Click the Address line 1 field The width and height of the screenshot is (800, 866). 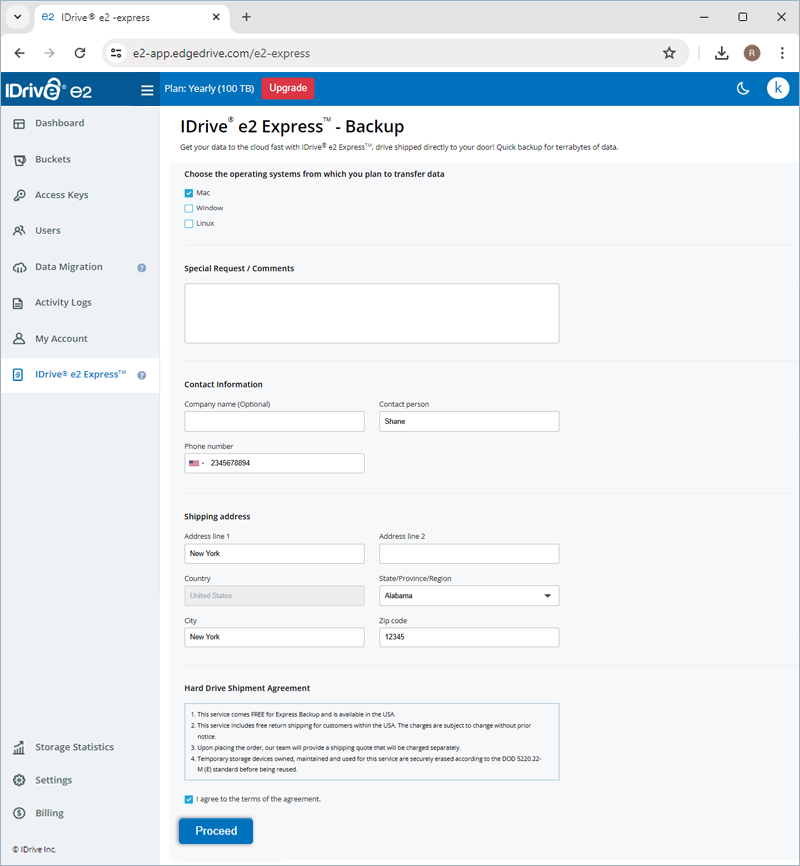(x=275, y=554)
